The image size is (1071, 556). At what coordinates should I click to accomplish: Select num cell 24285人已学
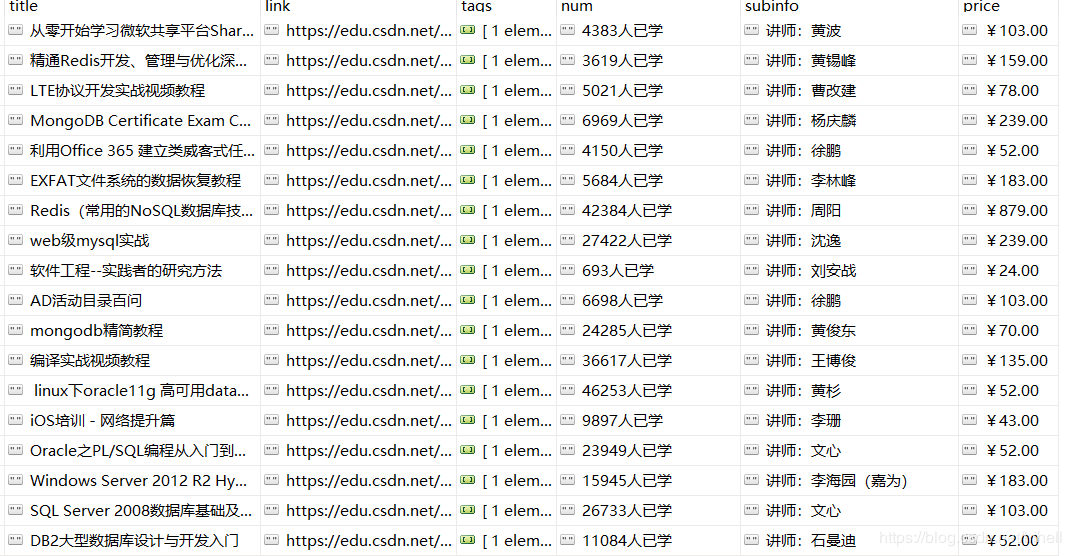(649, 331)
